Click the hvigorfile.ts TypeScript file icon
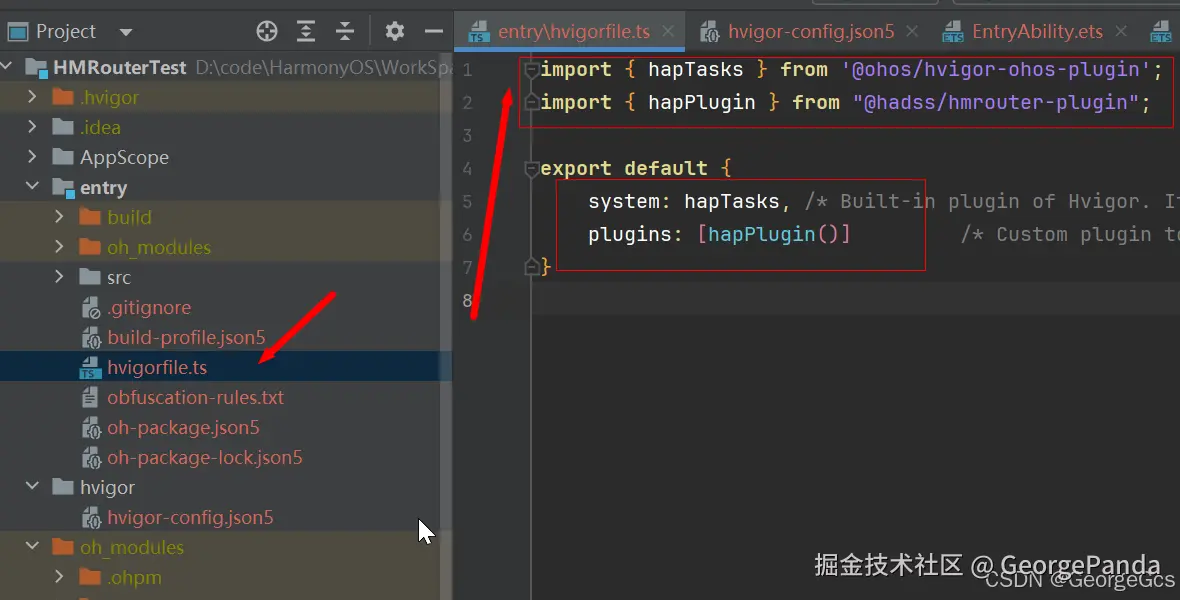Screen dimensions: 1180x600 coord(90,368)
